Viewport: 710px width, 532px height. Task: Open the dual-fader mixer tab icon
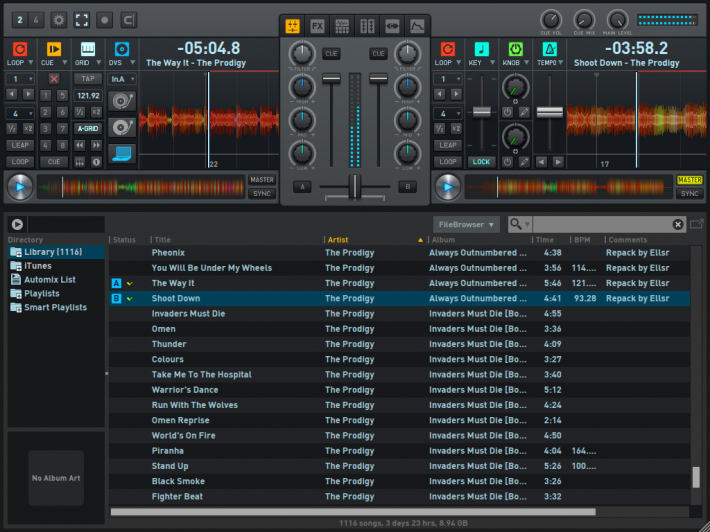(367, 26)
